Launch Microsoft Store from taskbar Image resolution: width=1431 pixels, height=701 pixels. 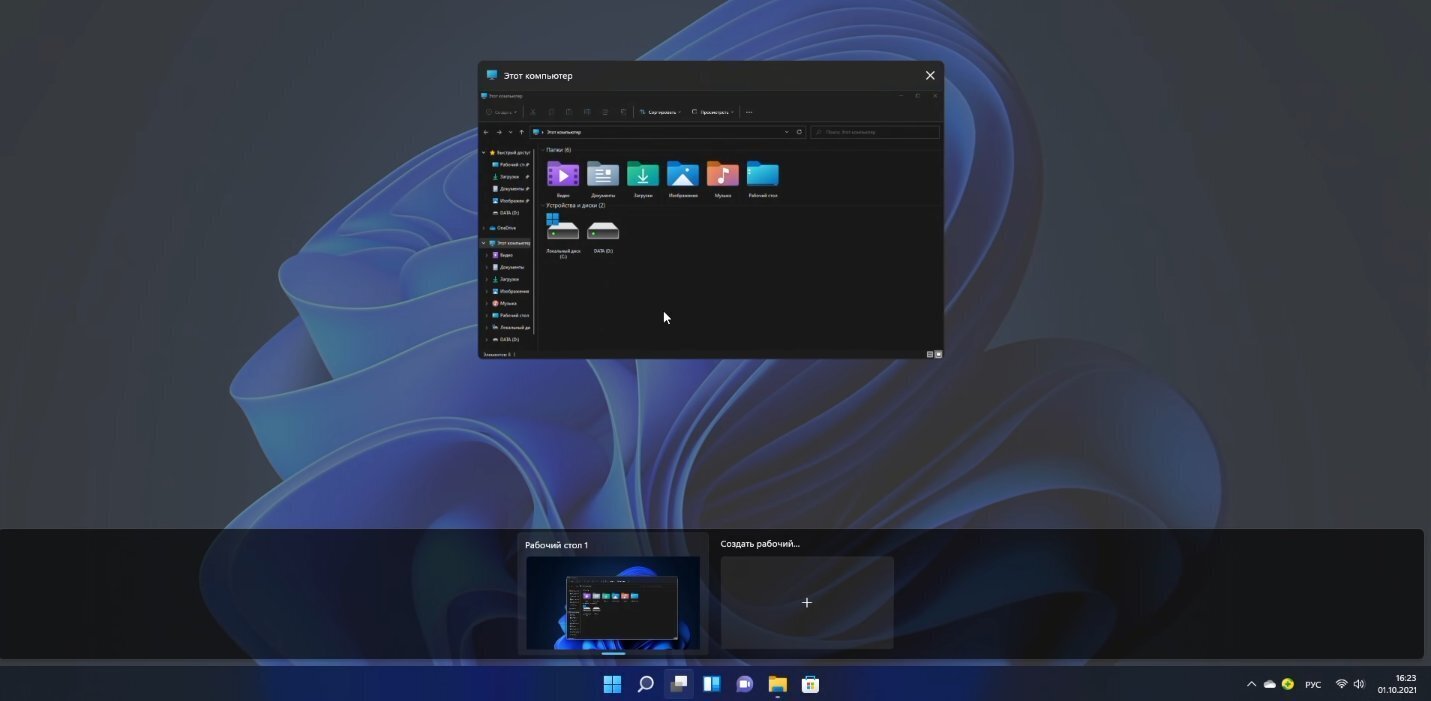point(811,684)
